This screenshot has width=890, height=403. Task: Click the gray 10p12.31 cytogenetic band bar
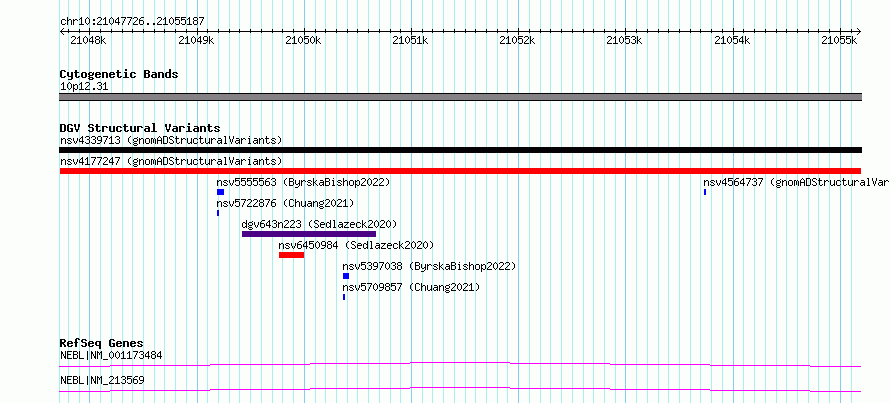[x=460, y=97]
